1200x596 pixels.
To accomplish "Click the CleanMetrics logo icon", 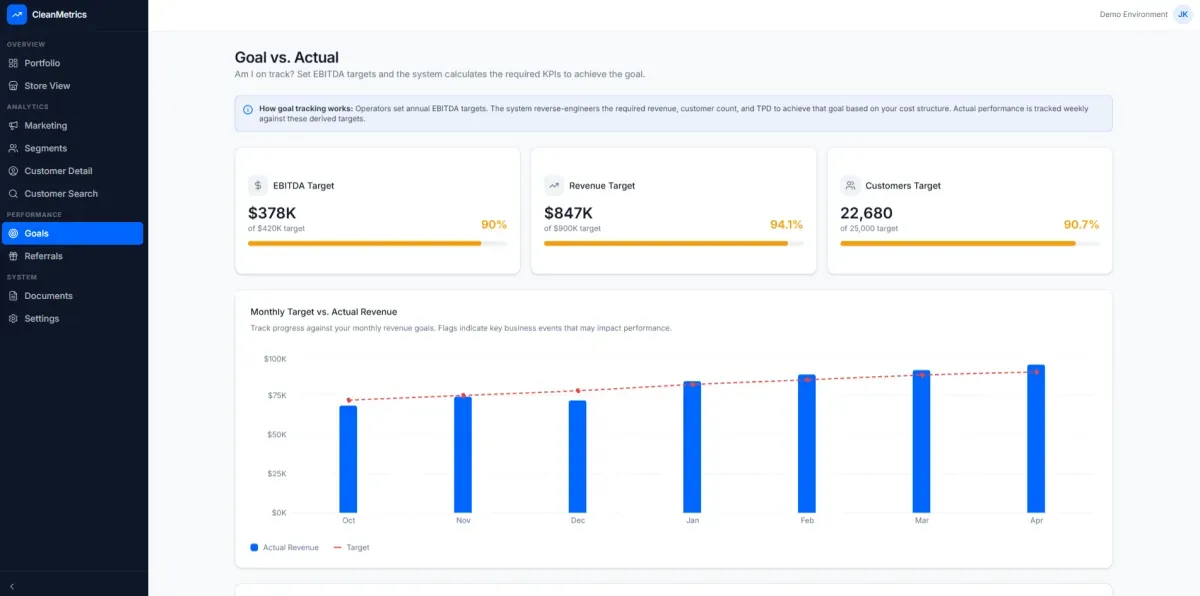I will tap(17, 14).
